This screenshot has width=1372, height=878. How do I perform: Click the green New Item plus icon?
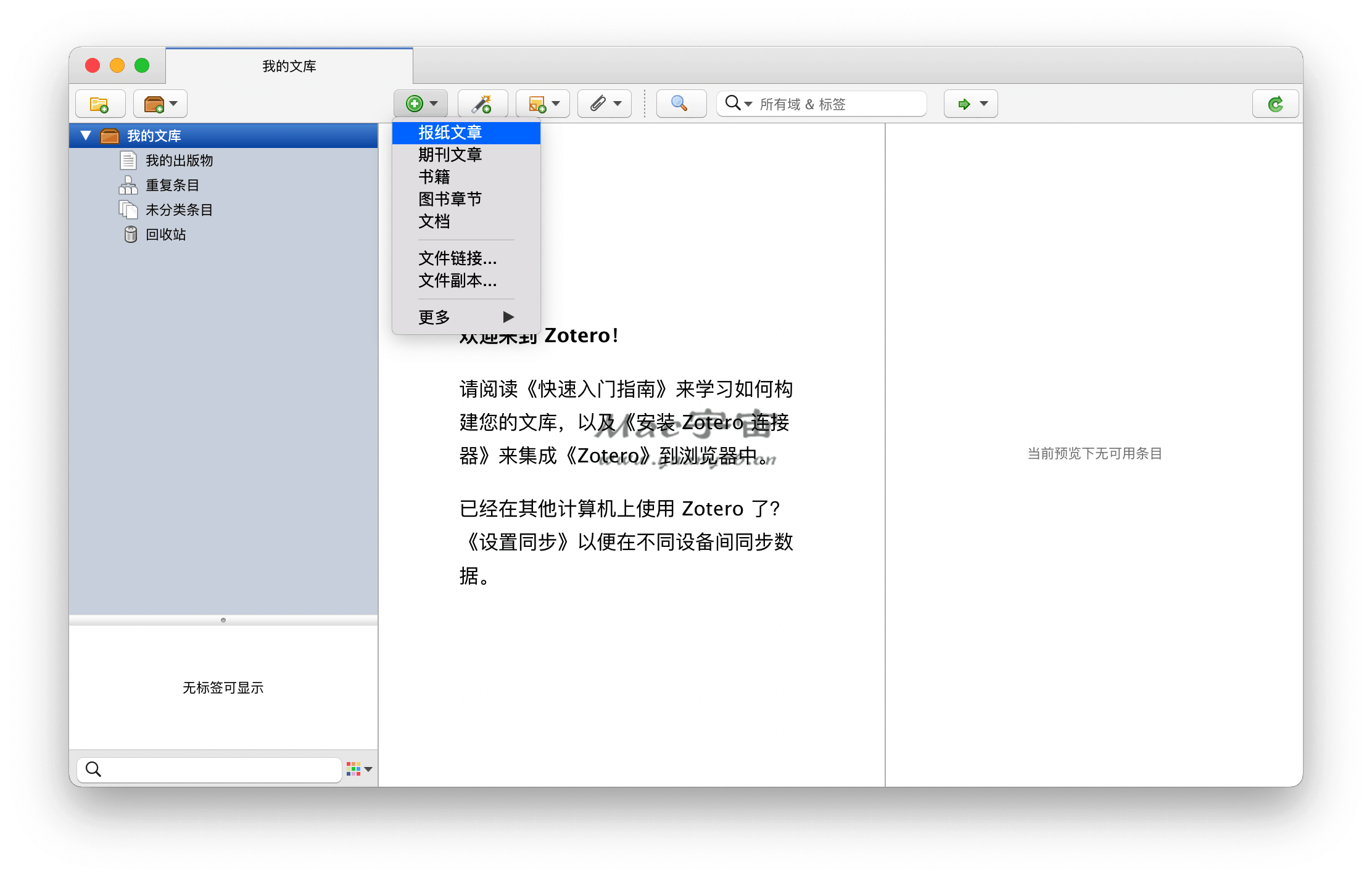pos(415,104)
